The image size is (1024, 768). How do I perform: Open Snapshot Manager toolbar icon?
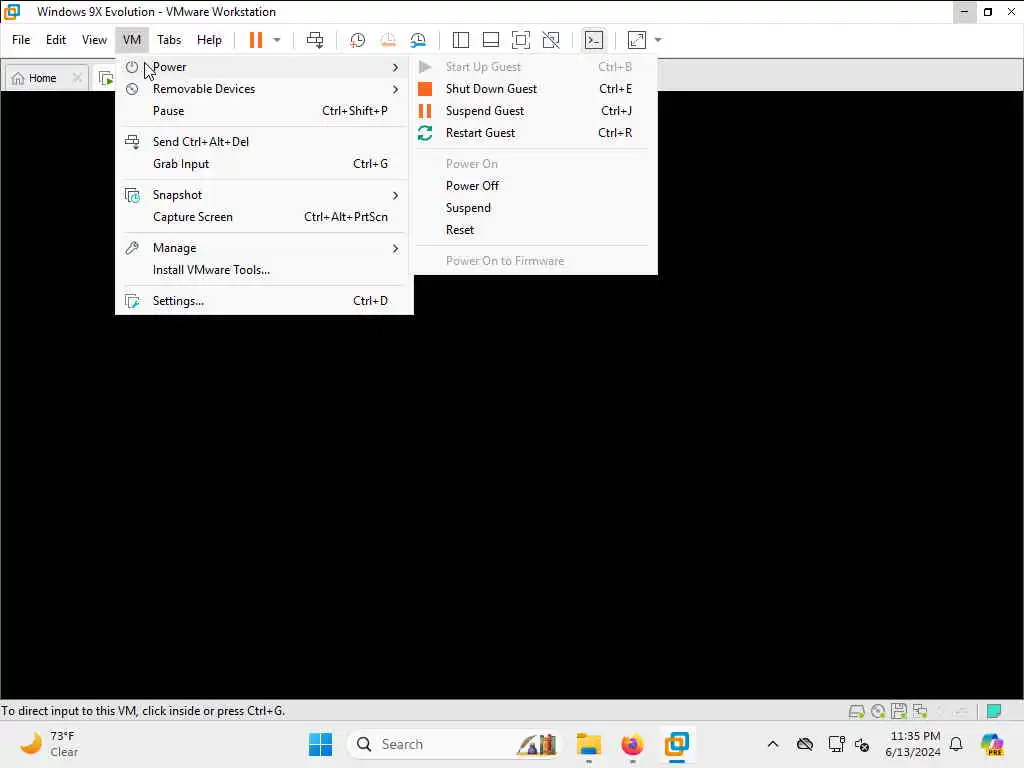click(x=419, y=40)
